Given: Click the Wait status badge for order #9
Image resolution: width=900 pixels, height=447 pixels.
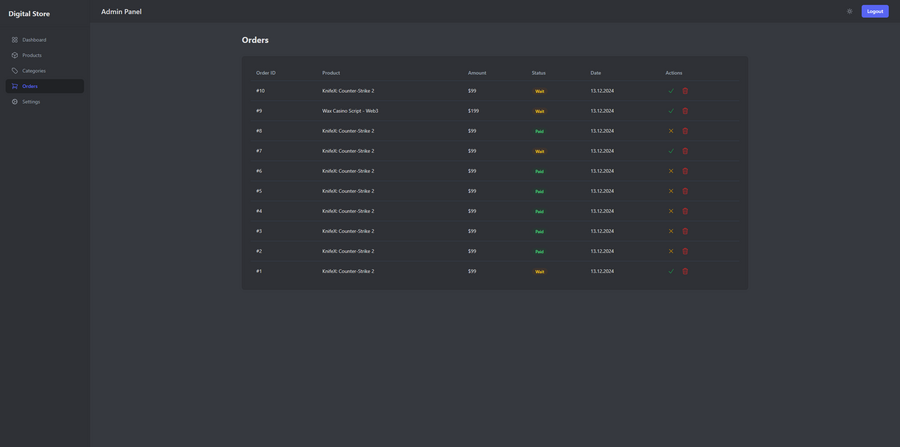Looking at the screenshot, I should pos(540,111).
